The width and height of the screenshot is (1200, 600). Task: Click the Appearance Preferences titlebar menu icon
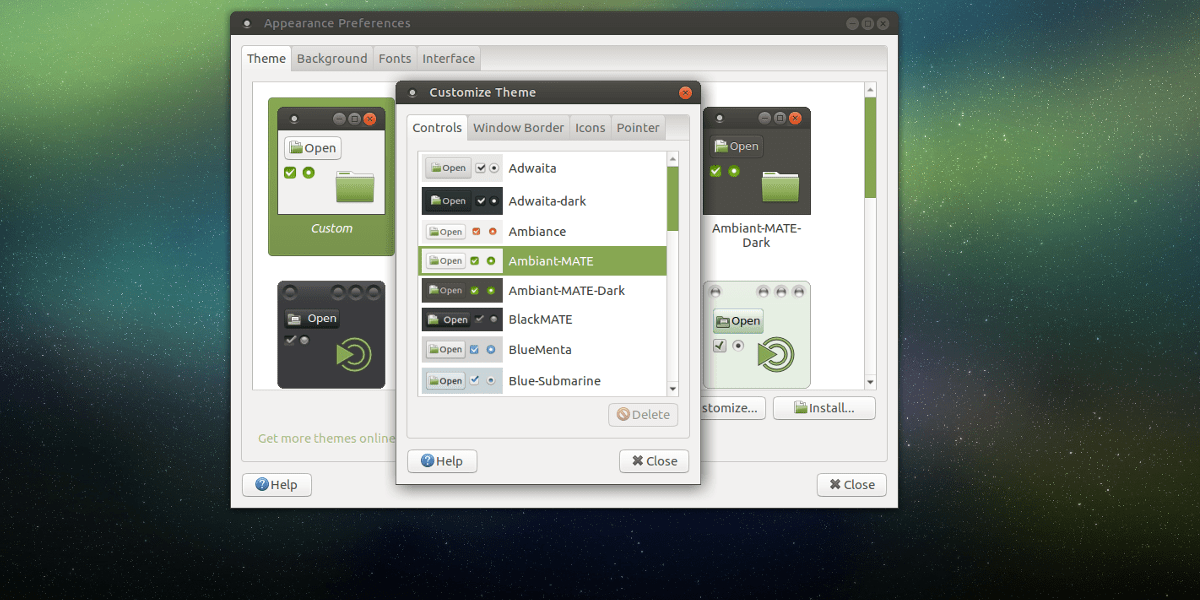[x=247, y=24]
